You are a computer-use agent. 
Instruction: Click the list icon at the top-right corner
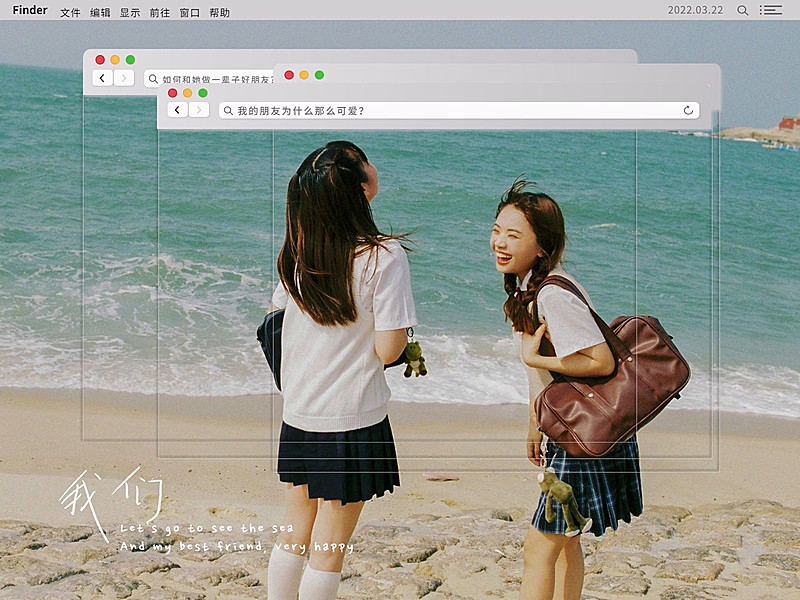pos(771,10)
